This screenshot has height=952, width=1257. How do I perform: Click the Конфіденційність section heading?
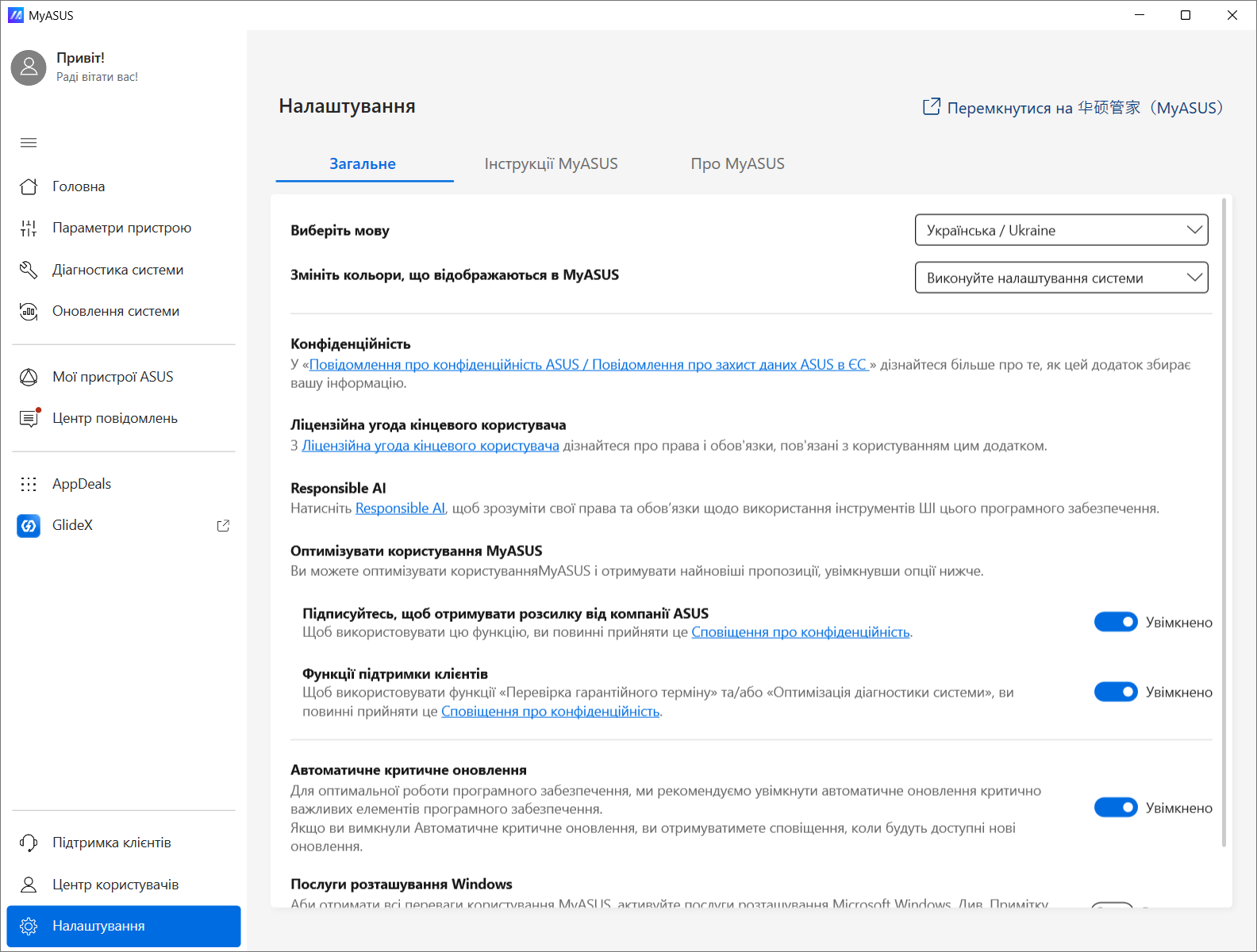351,344
